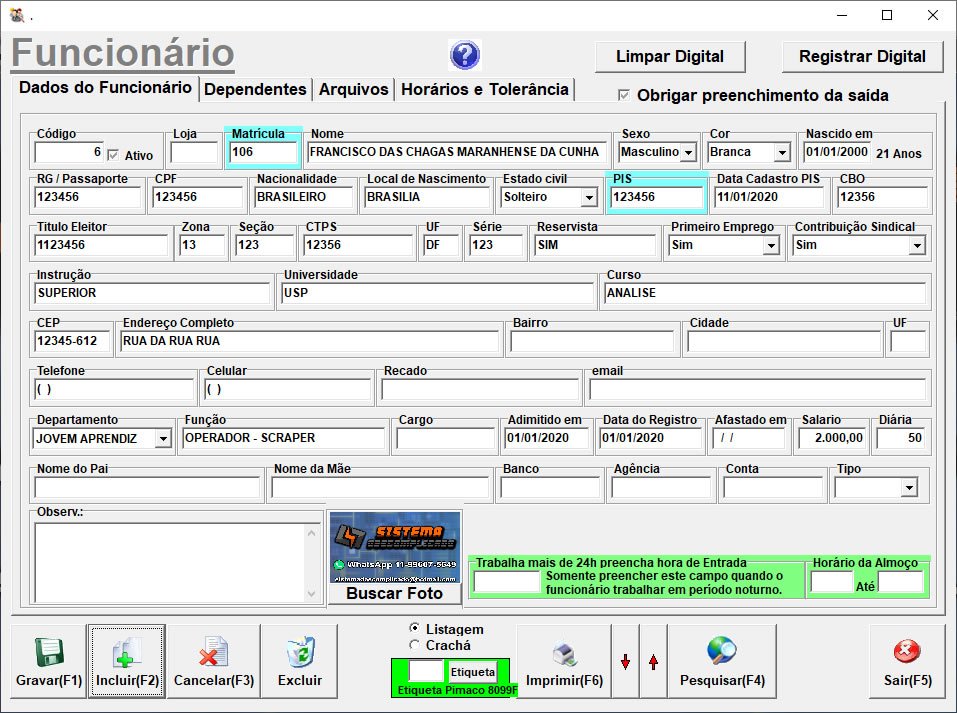
Task: Open the Cor dropdown
Action: click(x=782, y=152)
